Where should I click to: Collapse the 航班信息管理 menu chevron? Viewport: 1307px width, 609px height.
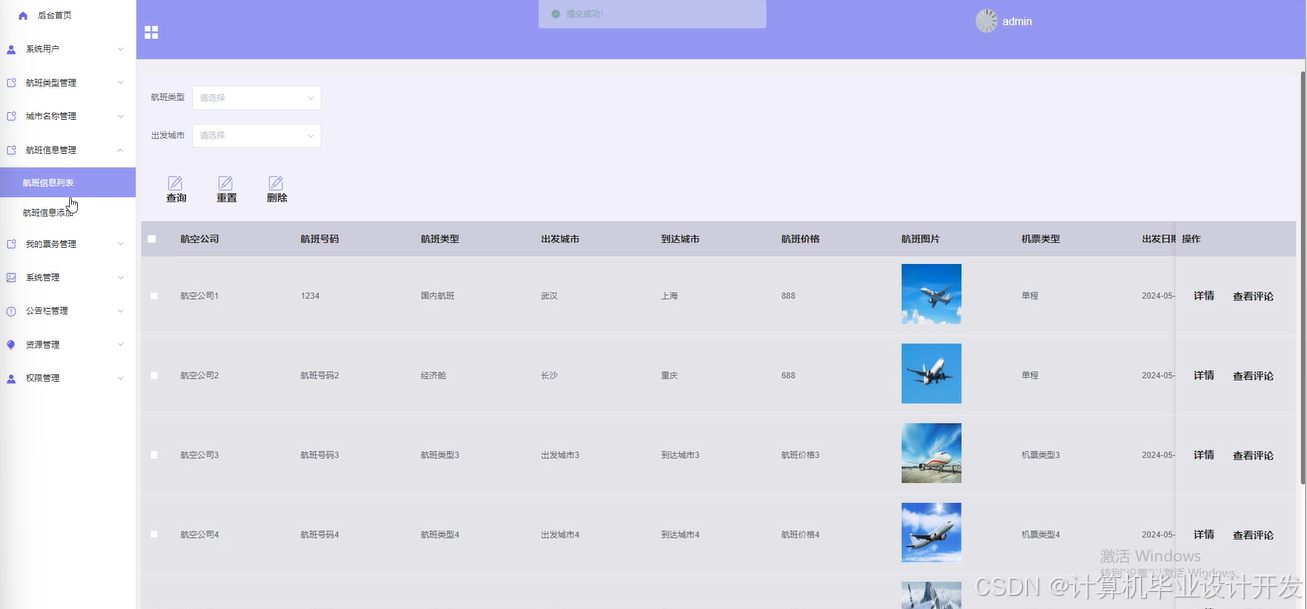pyautogui.click(x=120, y=150)
